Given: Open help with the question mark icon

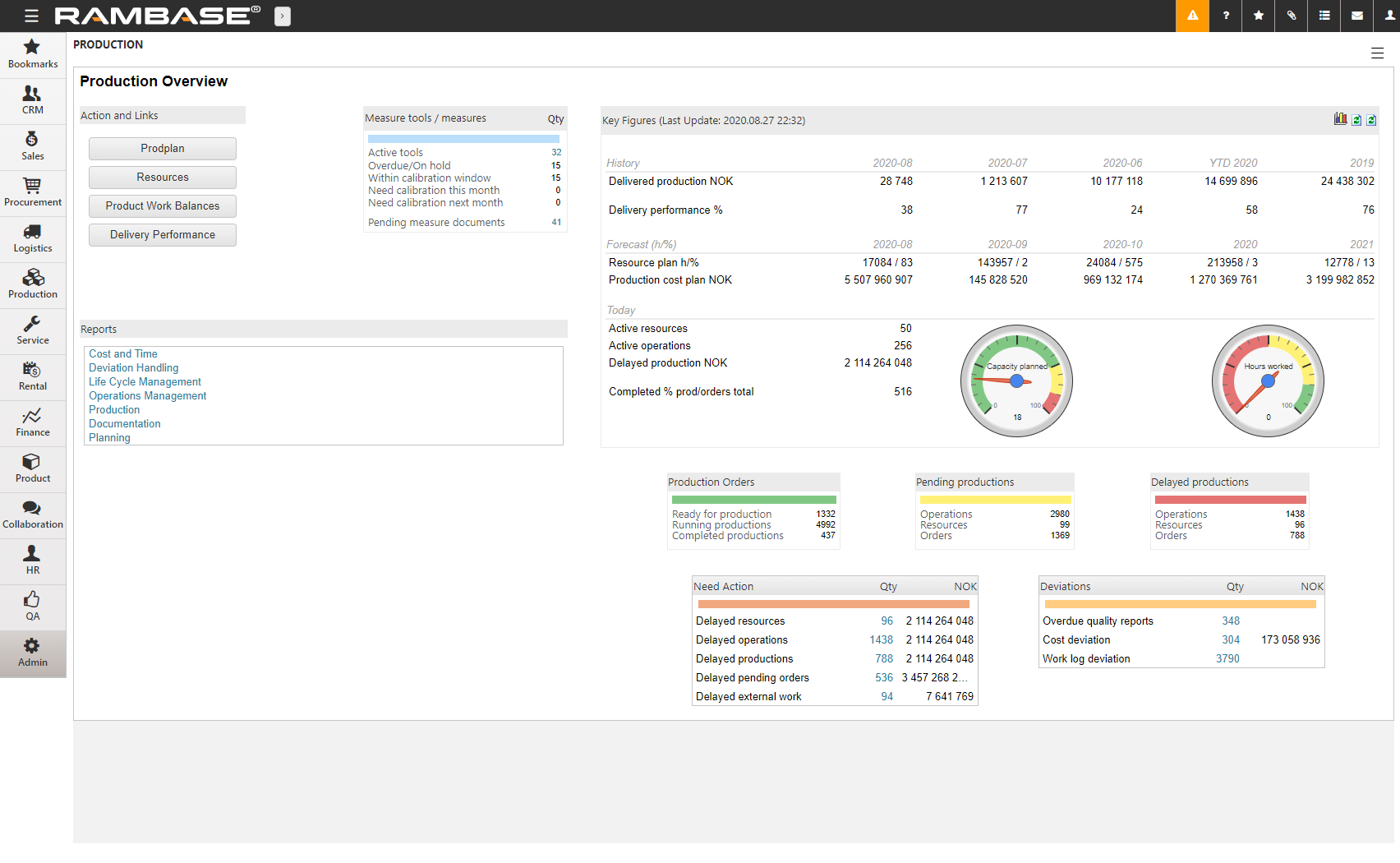Looking at the screenshot, I should [1225, 16].
